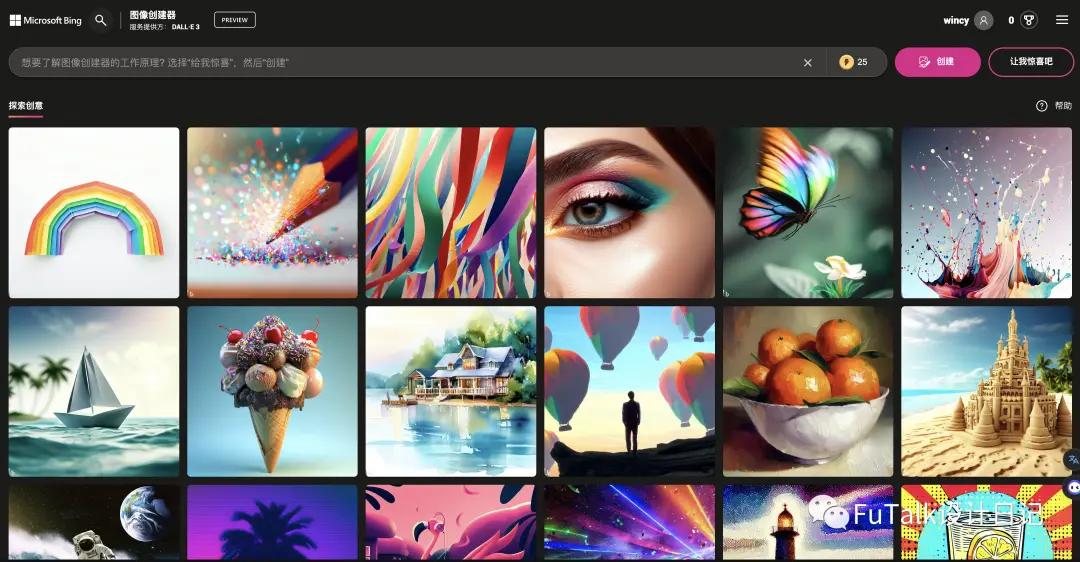
Task: Open the rainbow butterfly thumbnail
Action: click(808, 213)
